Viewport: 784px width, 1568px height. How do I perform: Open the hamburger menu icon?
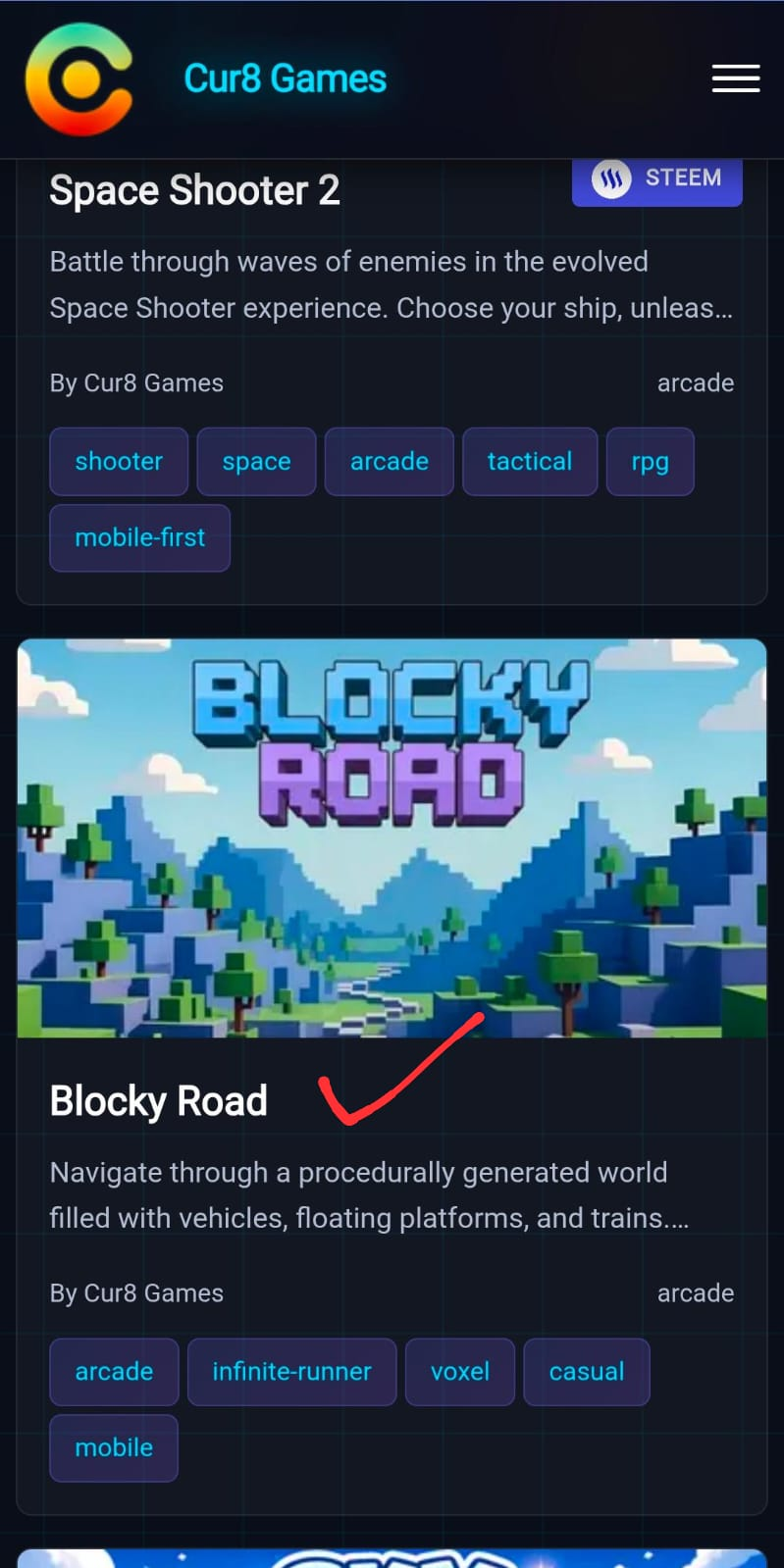click(736, 78)
